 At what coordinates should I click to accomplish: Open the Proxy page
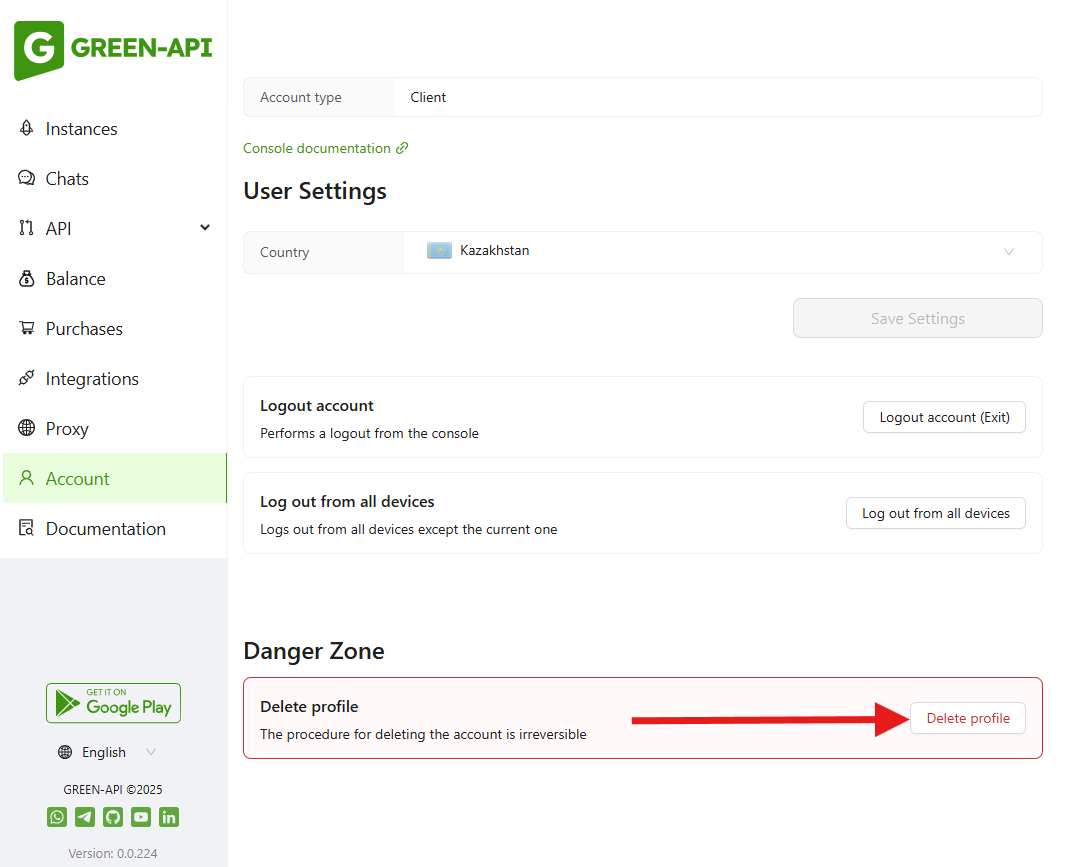(x=67, y=429)
